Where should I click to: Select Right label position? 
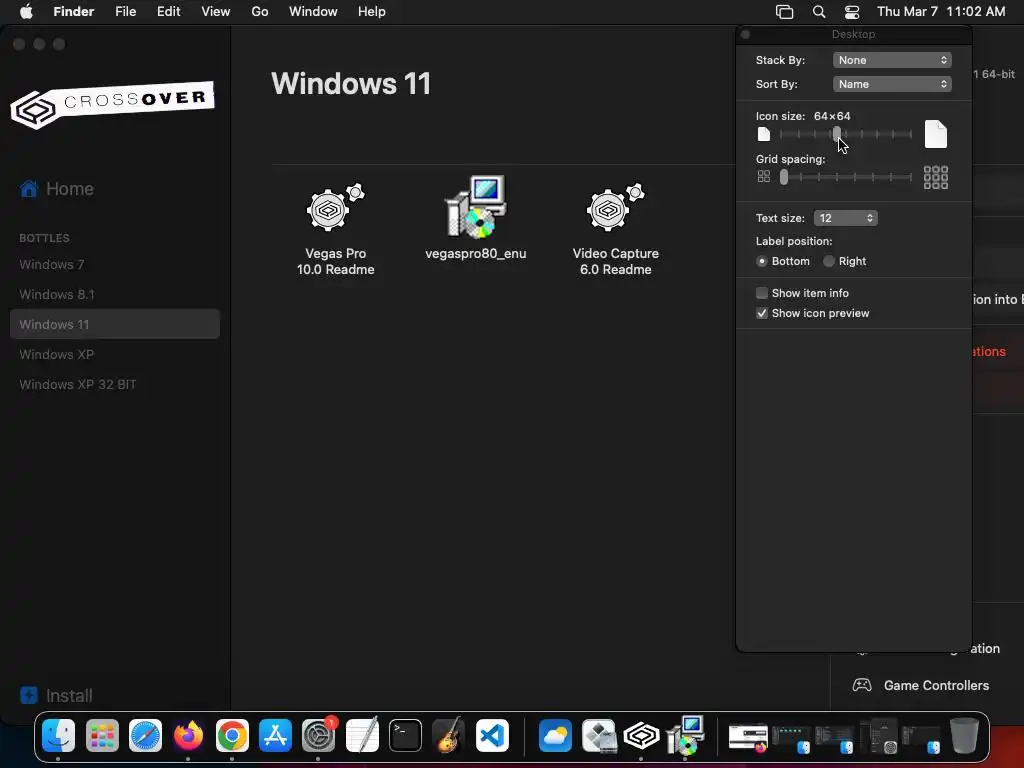click(829, 261)
